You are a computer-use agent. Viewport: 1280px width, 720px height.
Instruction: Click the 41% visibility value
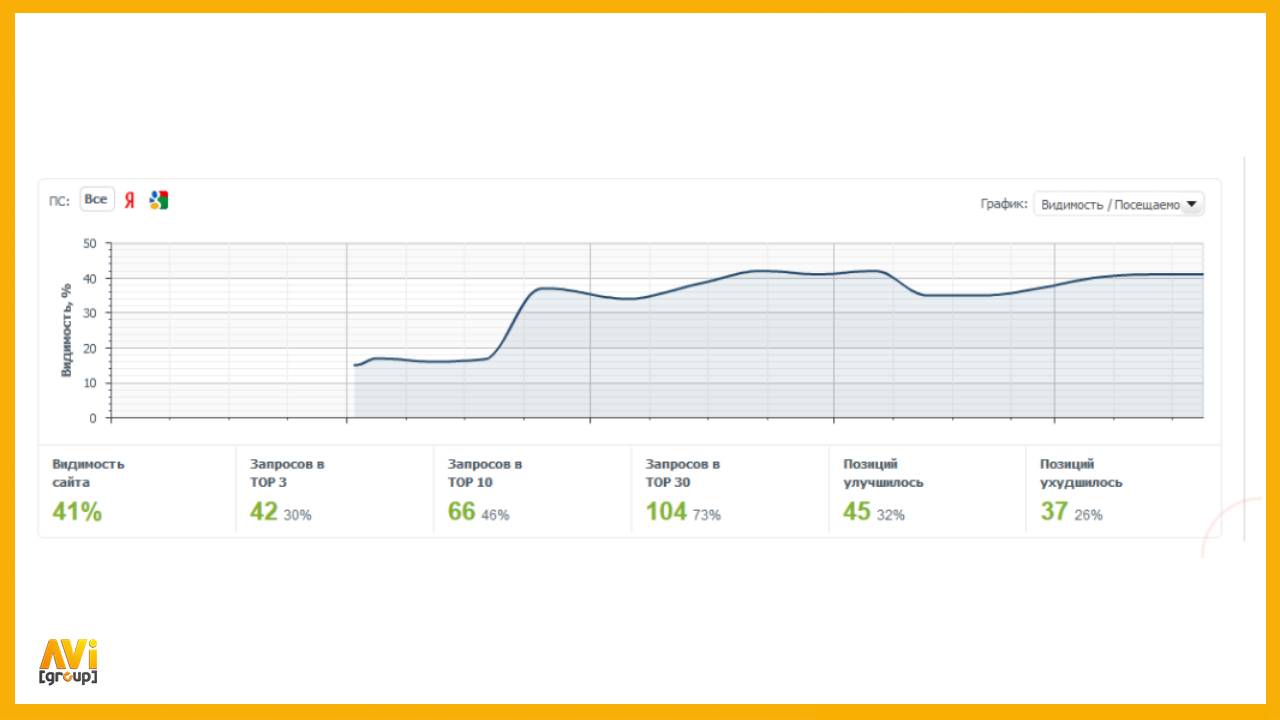point(77,512)
